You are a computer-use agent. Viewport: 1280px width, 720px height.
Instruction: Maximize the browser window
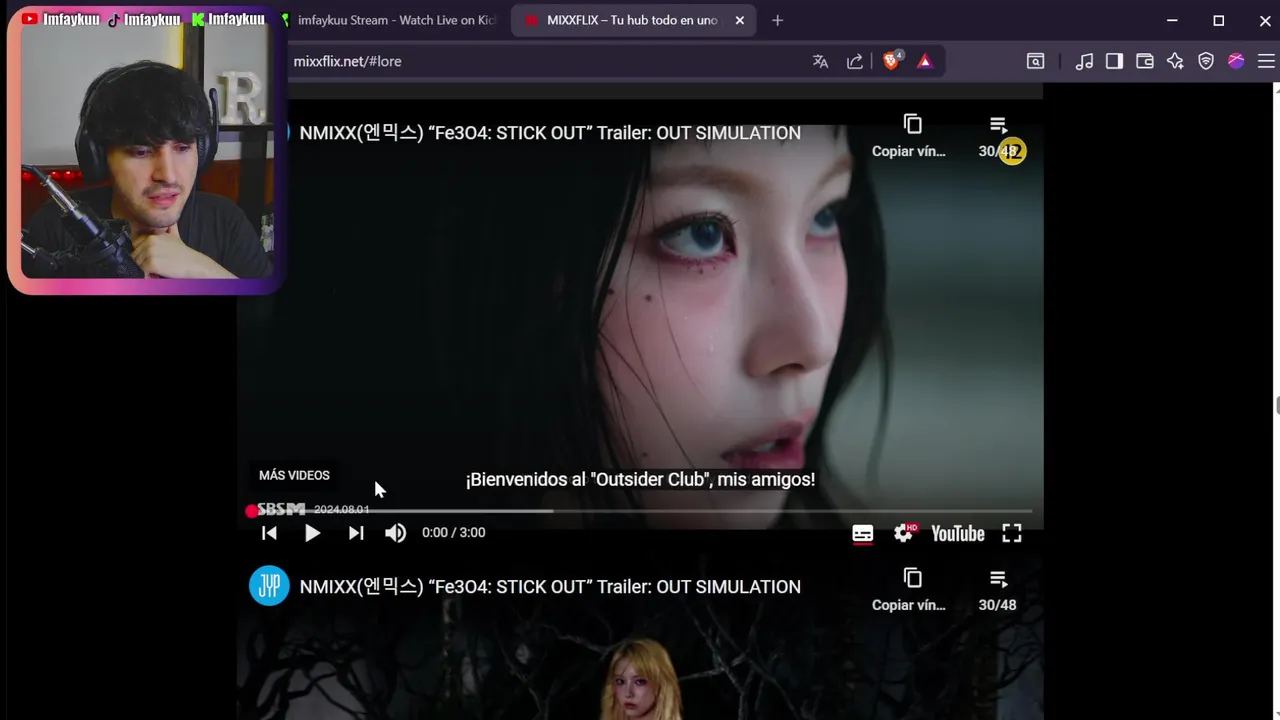point(1218,20)
